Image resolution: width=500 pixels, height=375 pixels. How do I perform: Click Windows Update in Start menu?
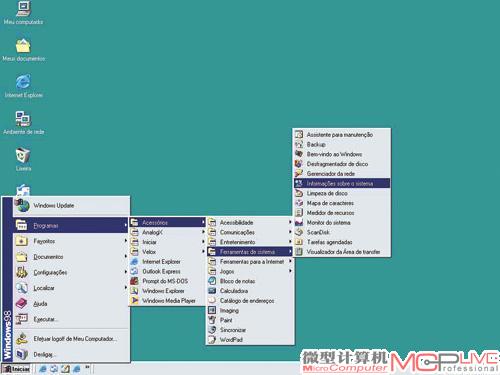pyautogui.click(x=71, y=206)
